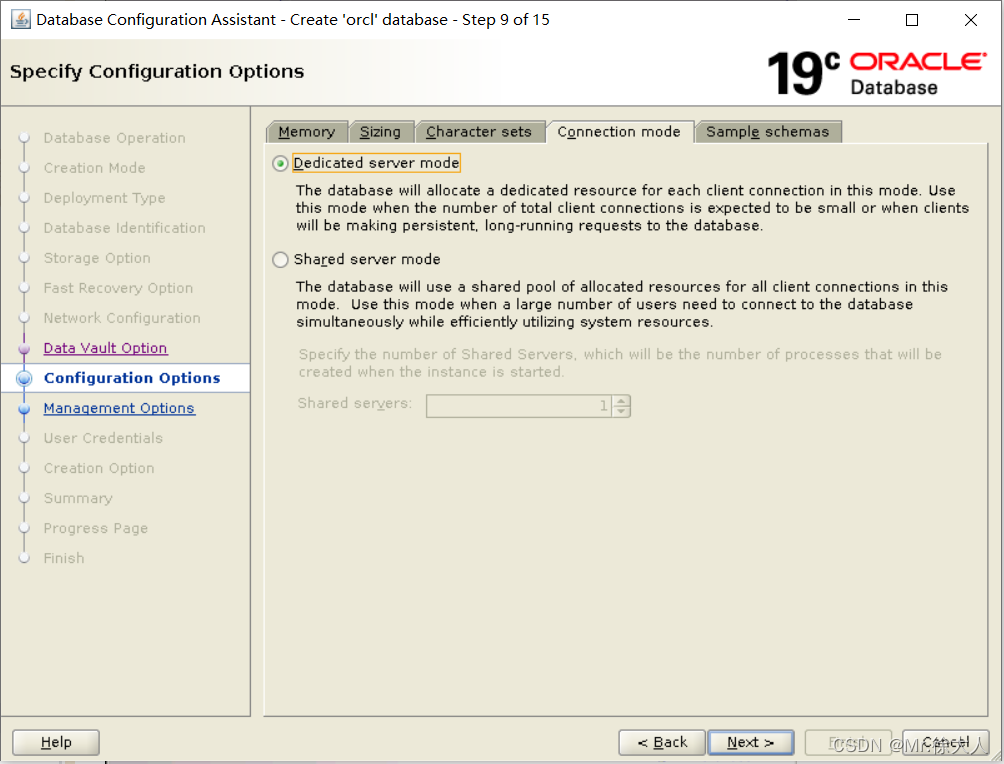The height and width of the screenshot is (764, 1004).
Task: Decrease Shared servers with down arrow
Action: [621, 411]
